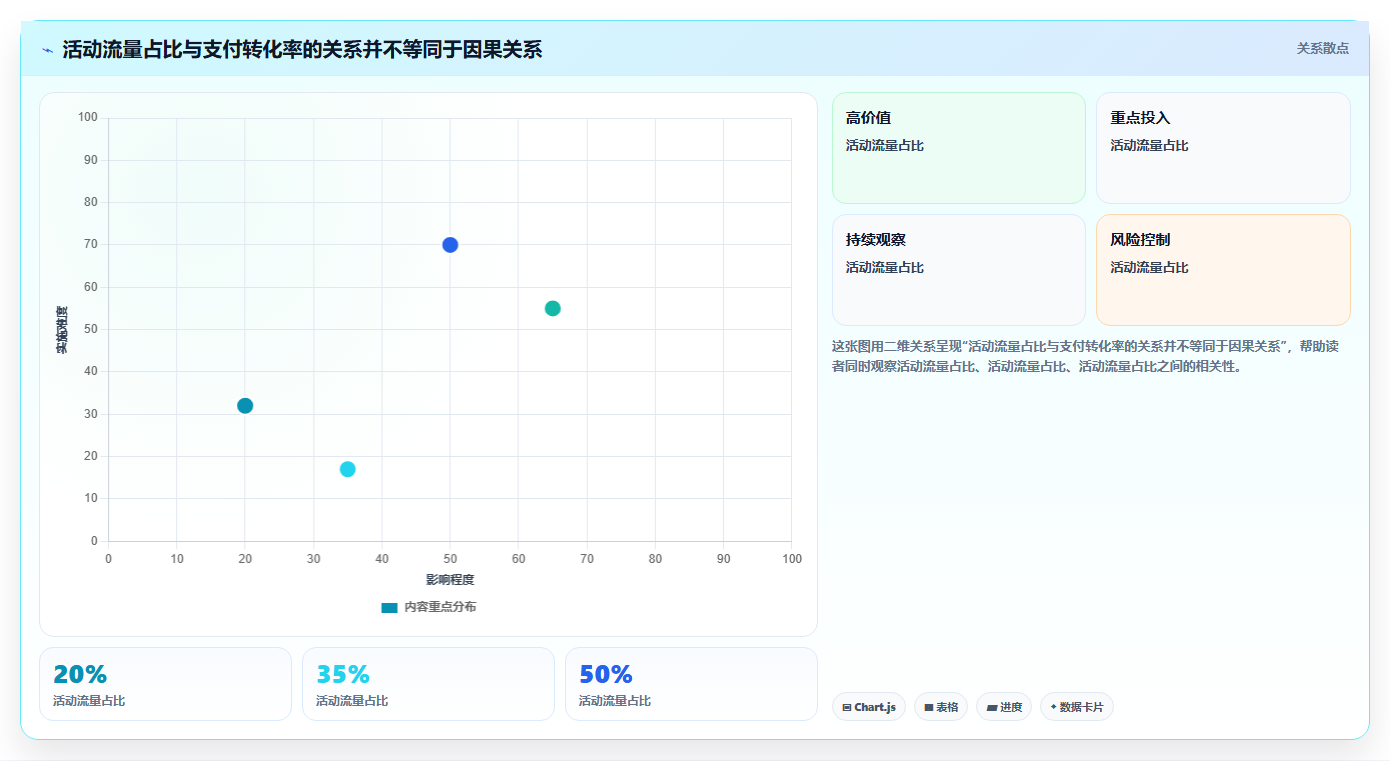Click 活动流量占比 under the 50% value

tap(615, 701)
